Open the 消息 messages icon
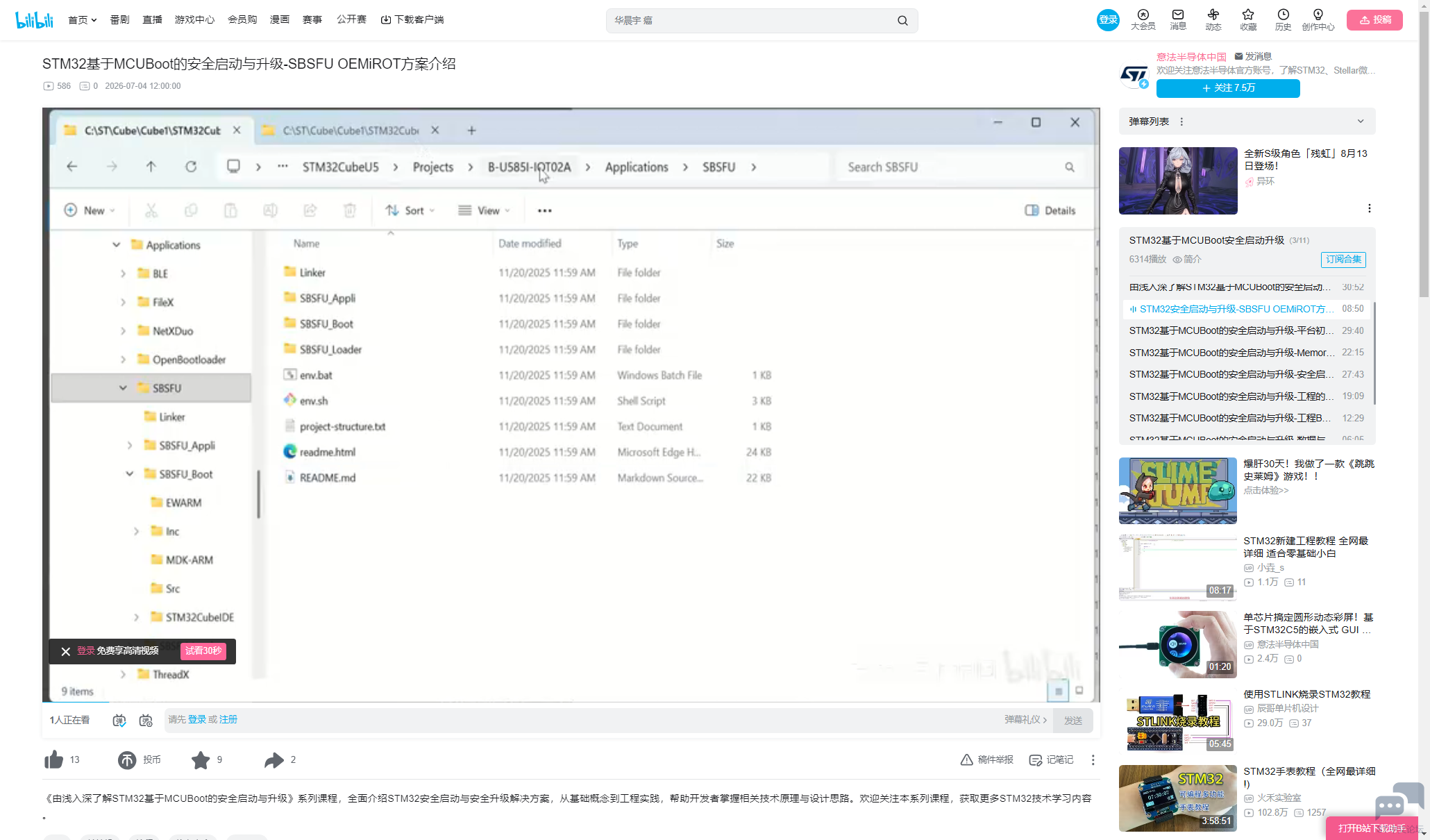 (x=1178, y=19)
